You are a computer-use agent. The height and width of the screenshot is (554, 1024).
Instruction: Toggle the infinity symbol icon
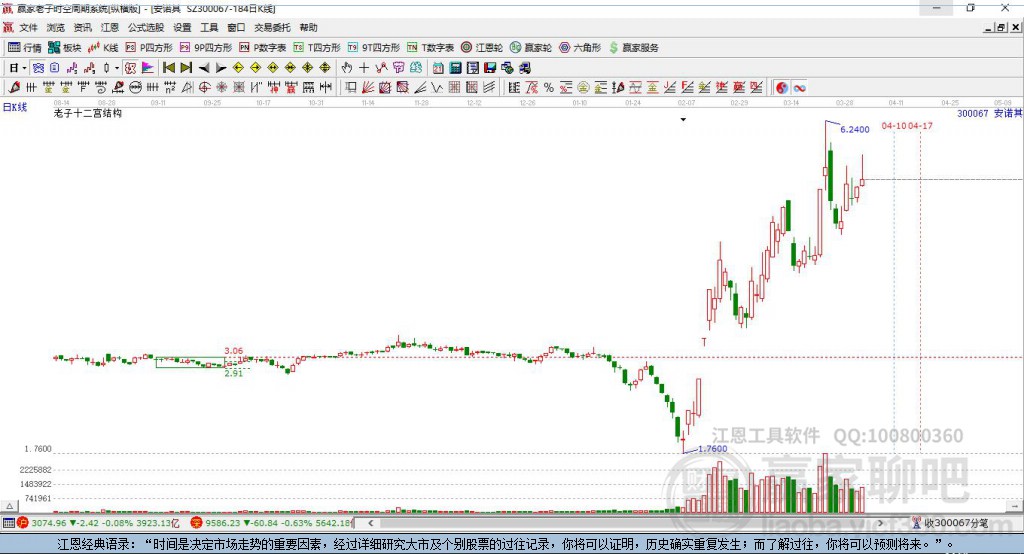click(799, 88)
